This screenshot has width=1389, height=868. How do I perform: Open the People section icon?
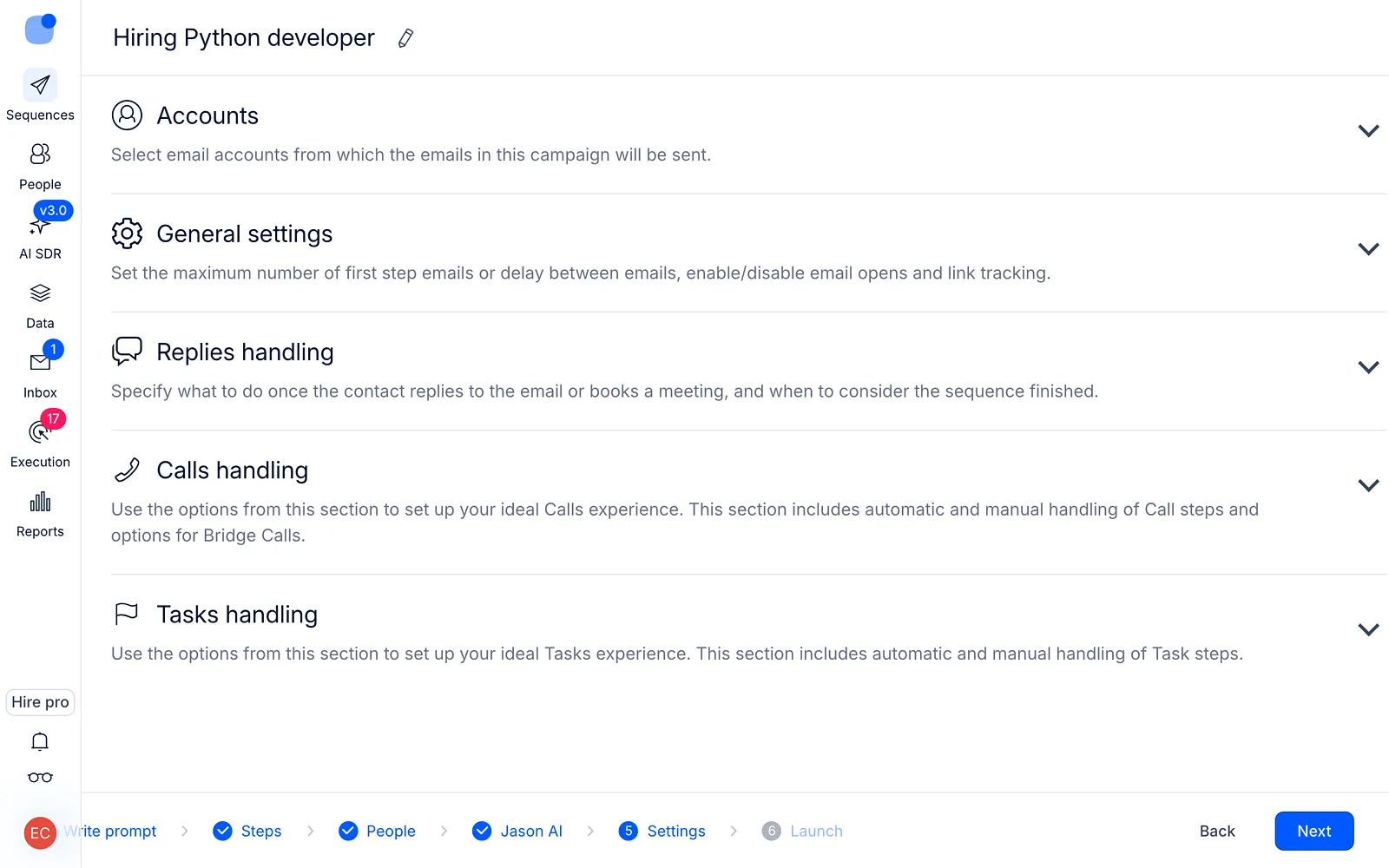tap(40, 155)
